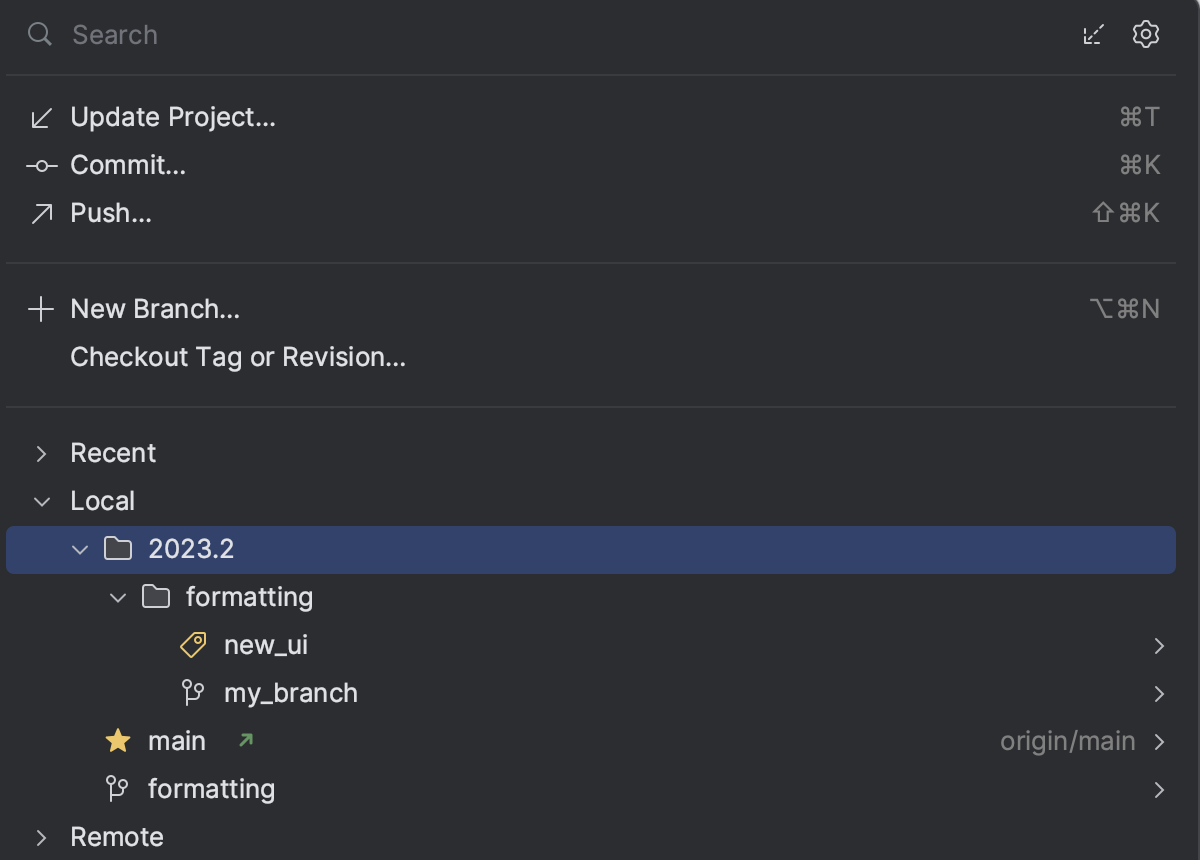Open my_branch actions via its chevron

(x=1159, y=692)
